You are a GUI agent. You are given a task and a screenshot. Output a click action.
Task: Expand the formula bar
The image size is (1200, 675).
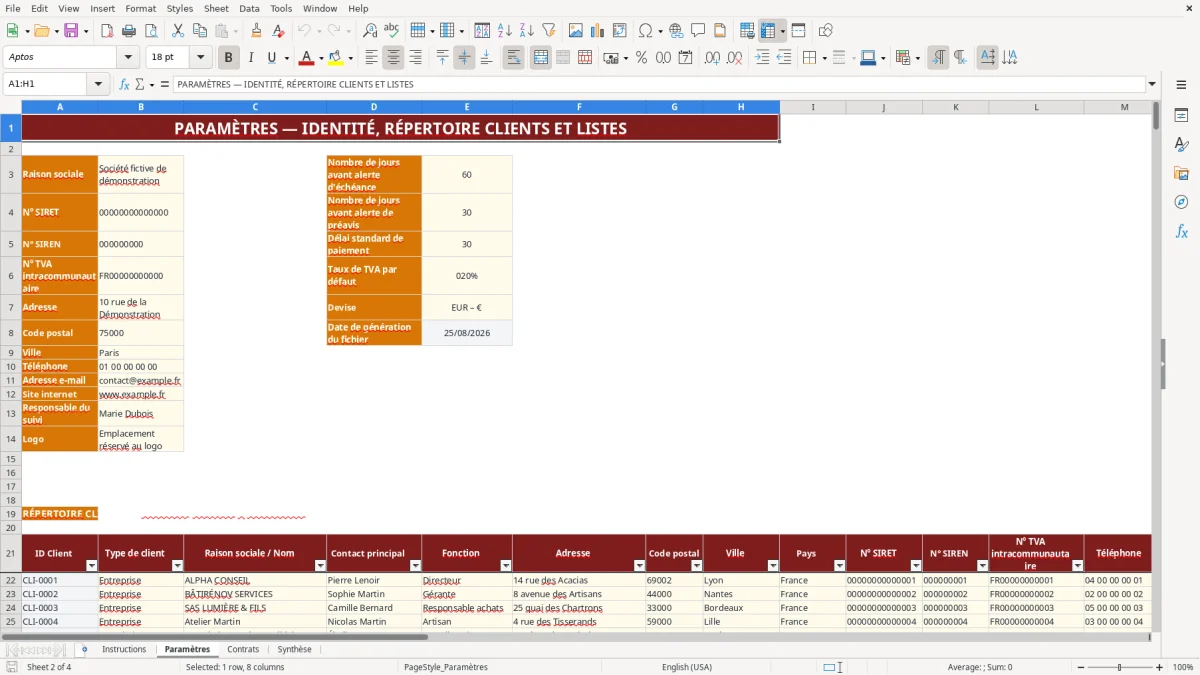pos(1152,84)
